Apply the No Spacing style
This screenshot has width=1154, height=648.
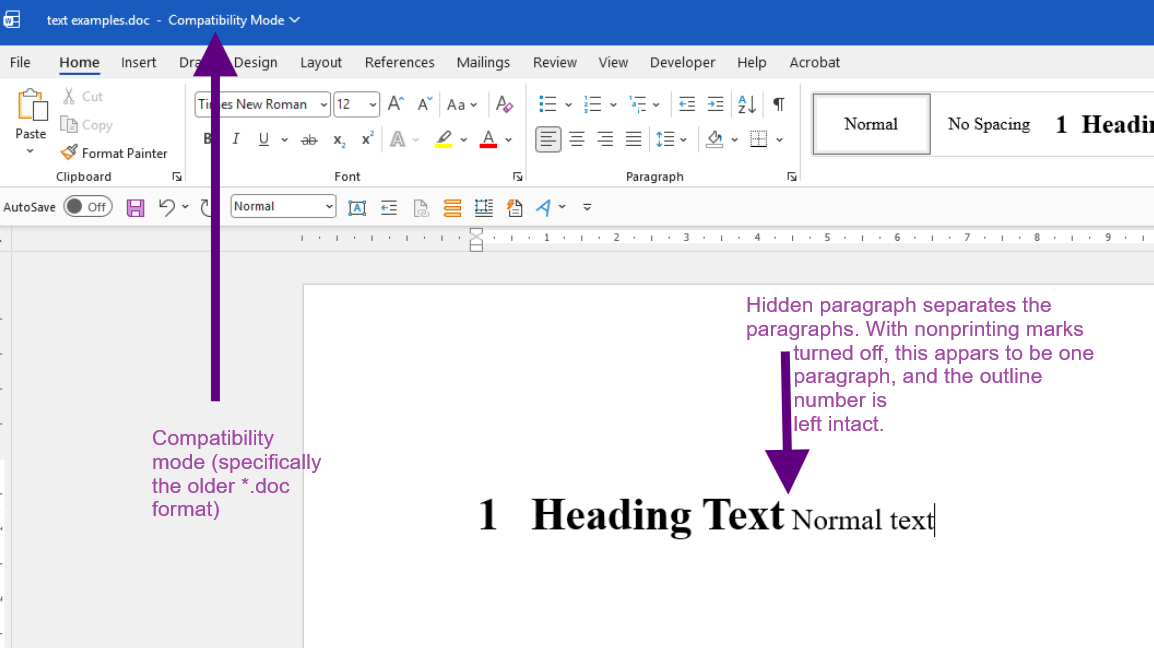click(x=988, y=124)
